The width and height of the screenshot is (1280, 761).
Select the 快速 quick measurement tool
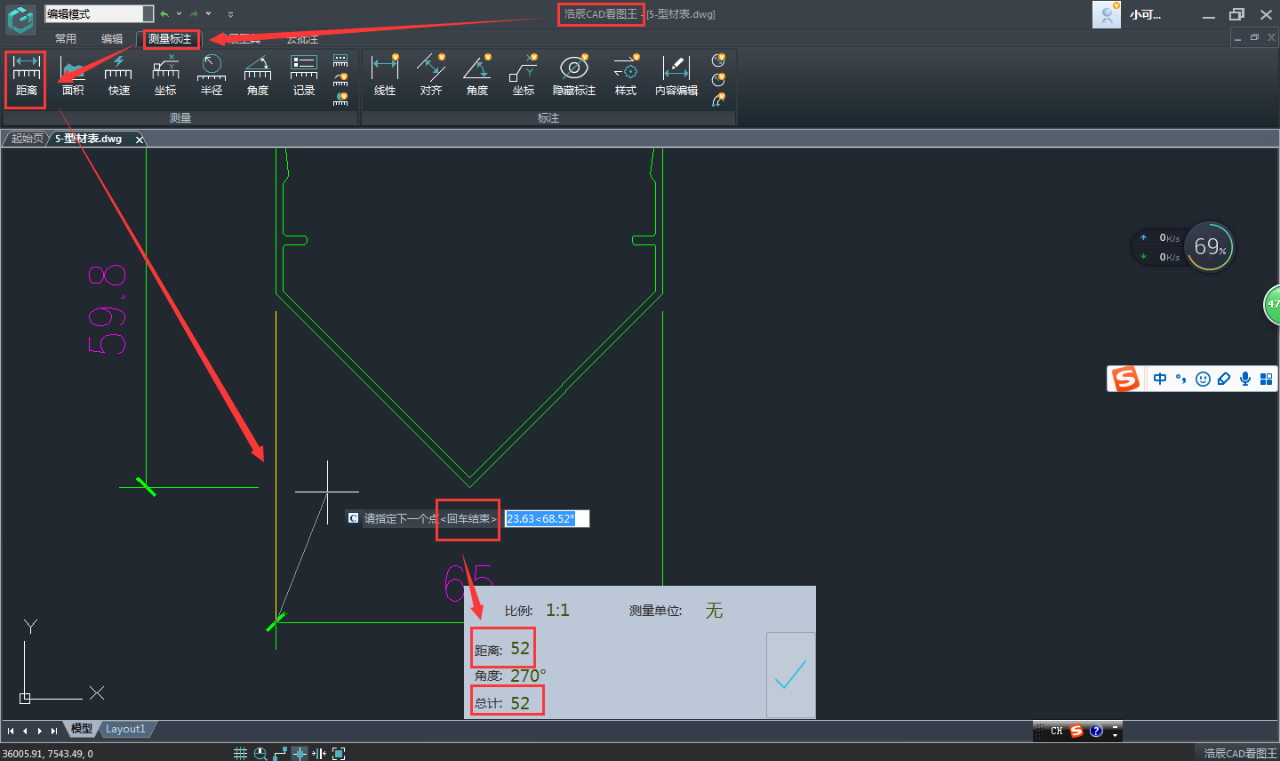[118, 77]
